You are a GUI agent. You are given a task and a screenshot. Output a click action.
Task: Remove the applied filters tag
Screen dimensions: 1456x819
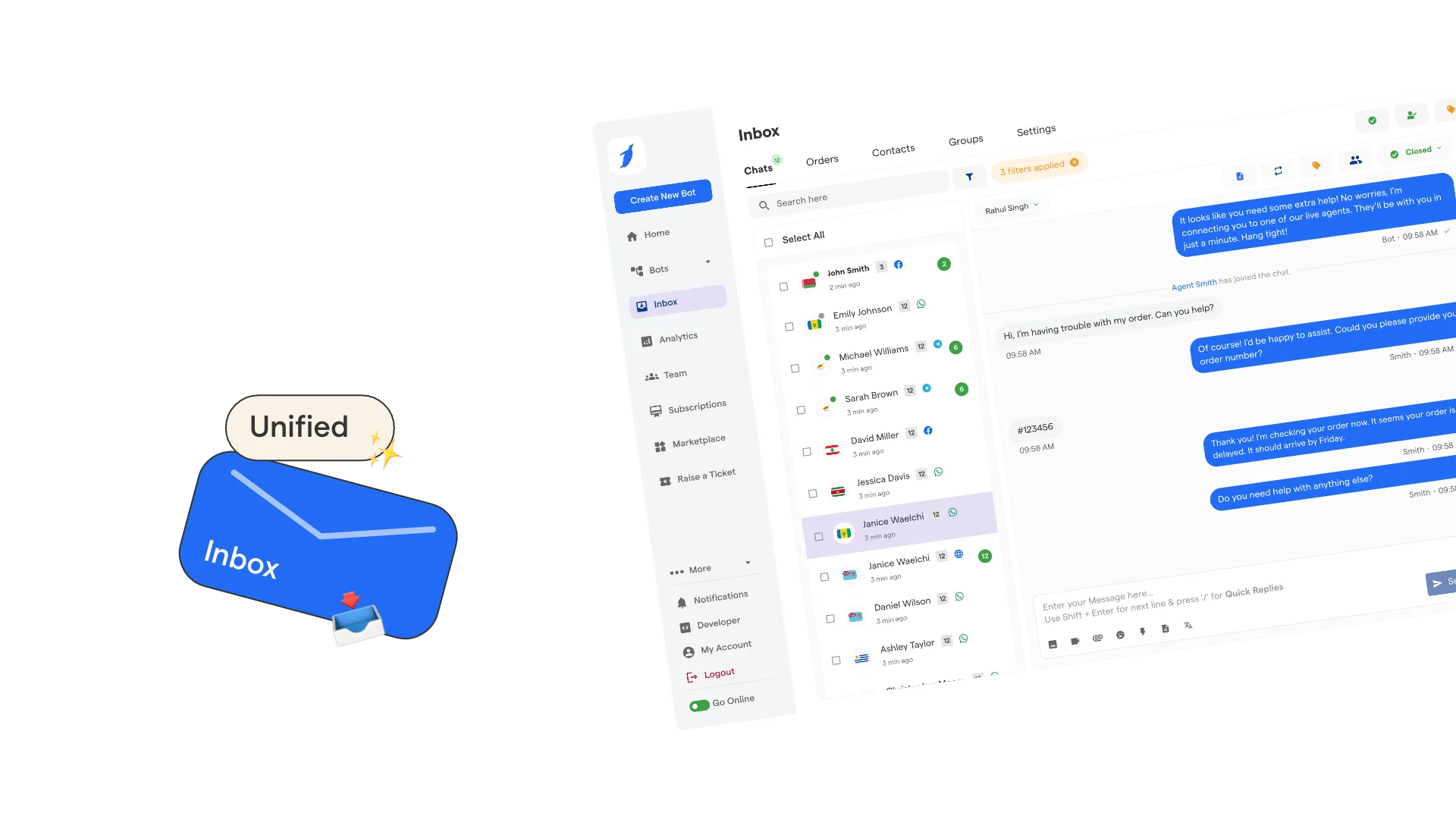(x=1075, y=164)
